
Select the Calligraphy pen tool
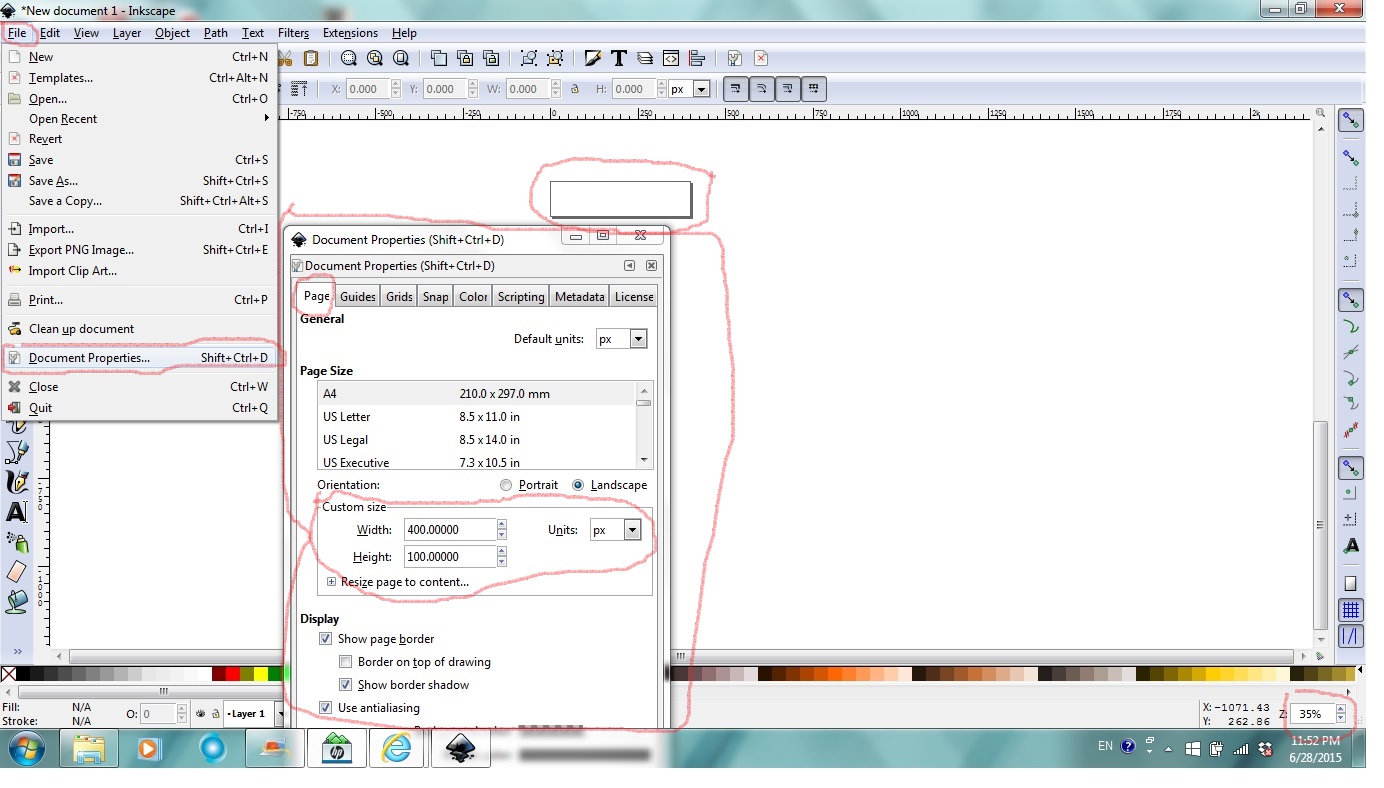[x=16, y=482]
